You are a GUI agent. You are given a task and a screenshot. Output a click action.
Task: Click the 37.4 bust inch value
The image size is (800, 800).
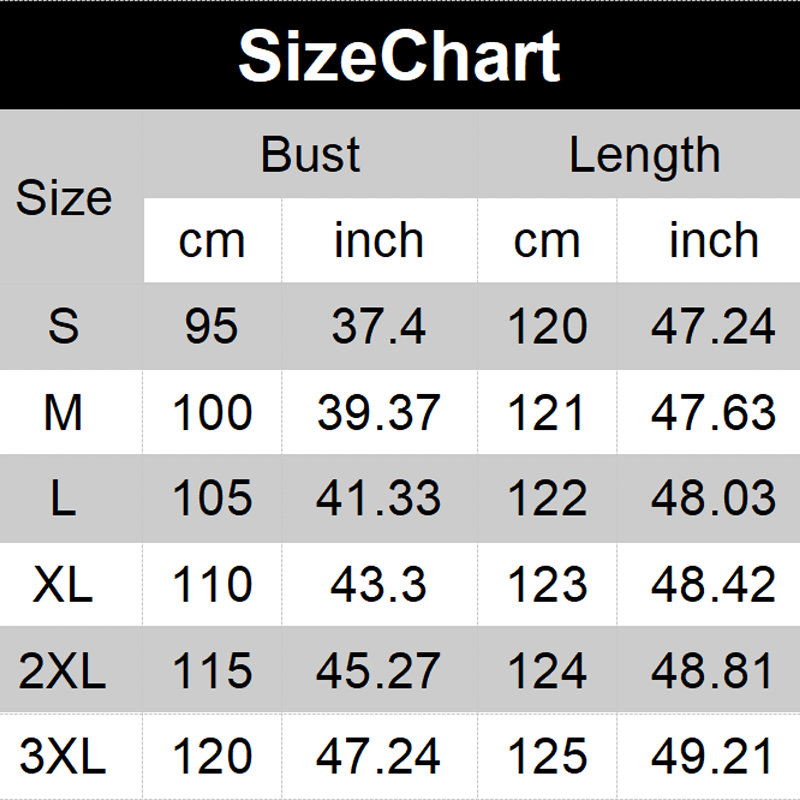379,327
